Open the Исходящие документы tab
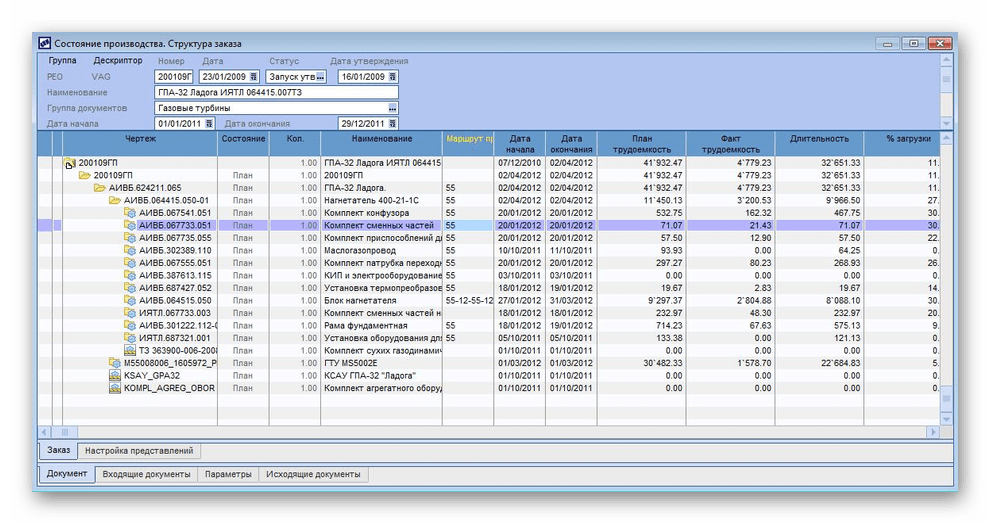Screen dimensions: 990x524 [313, 474]
